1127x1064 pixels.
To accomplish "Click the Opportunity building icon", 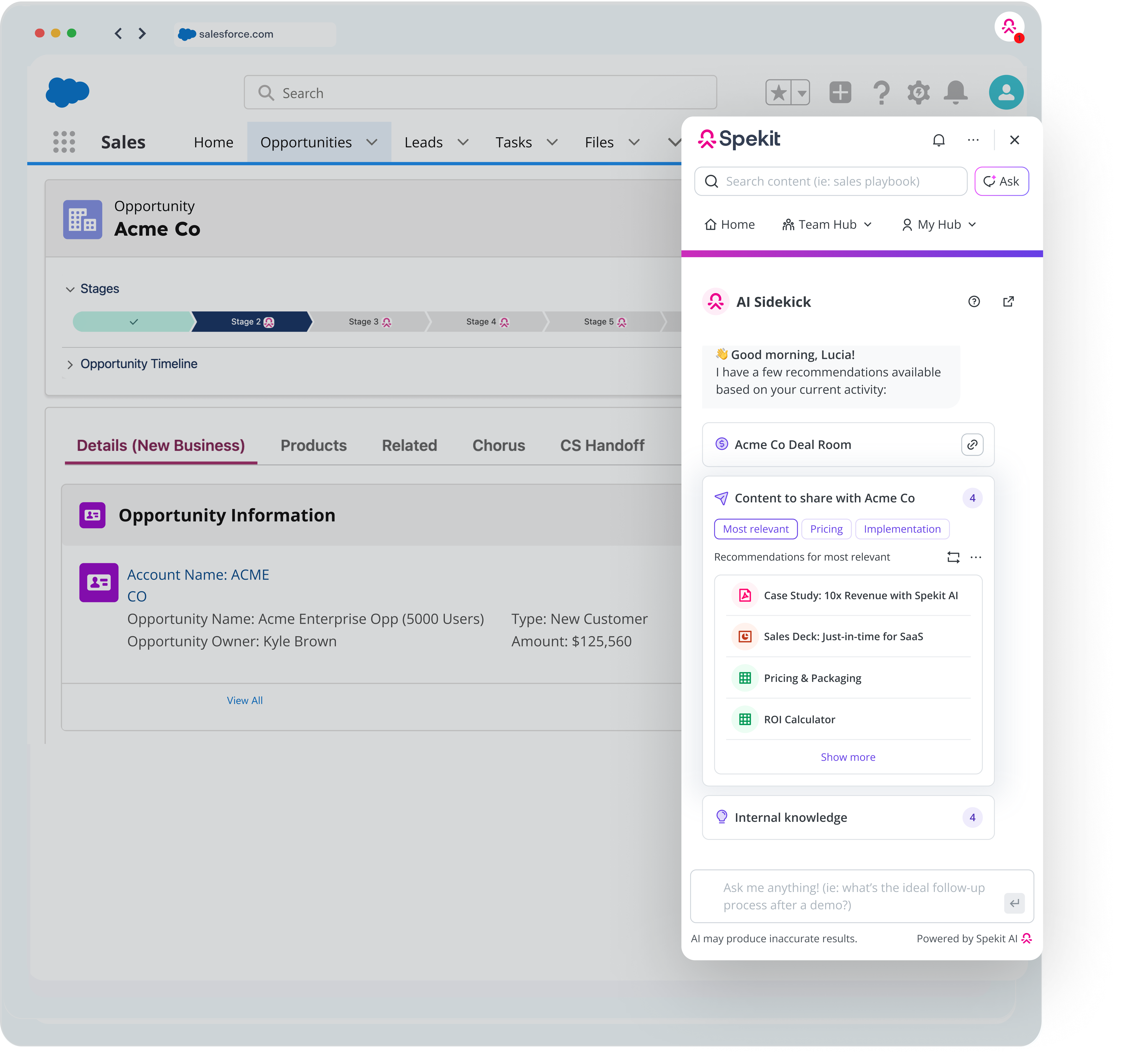I will point(83,220).
